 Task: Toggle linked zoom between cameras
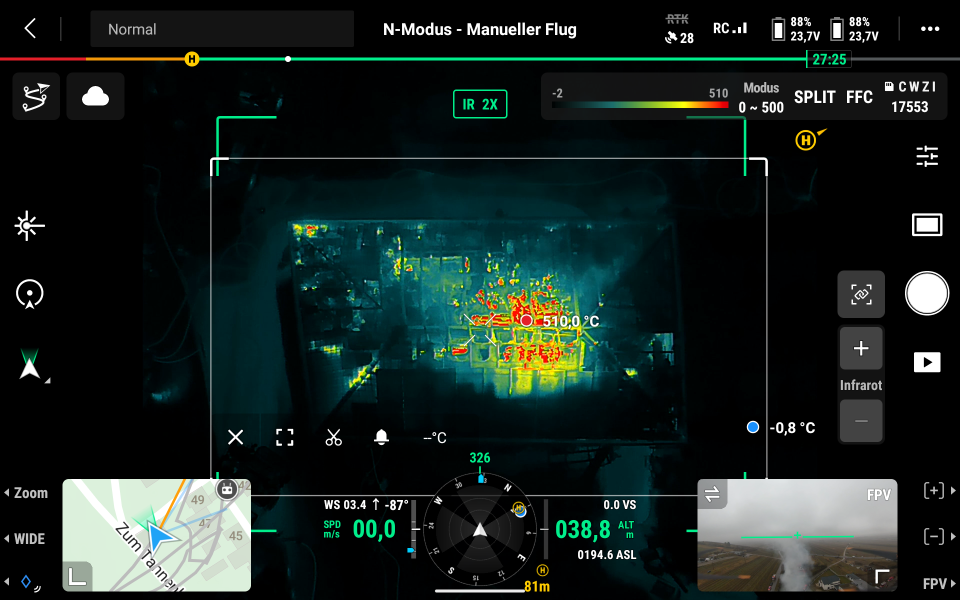(x=860, y=294)
